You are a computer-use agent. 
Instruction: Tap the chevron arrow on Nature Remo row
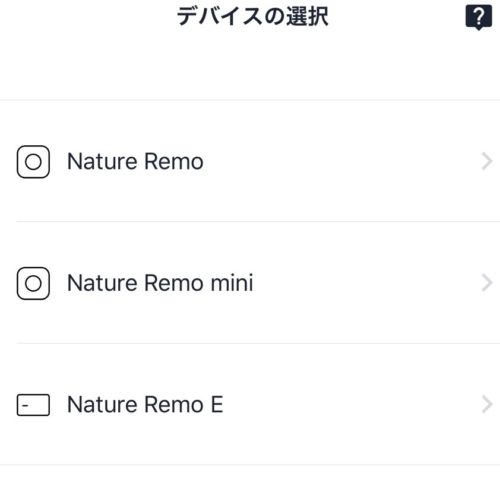(x=487, y=162)
